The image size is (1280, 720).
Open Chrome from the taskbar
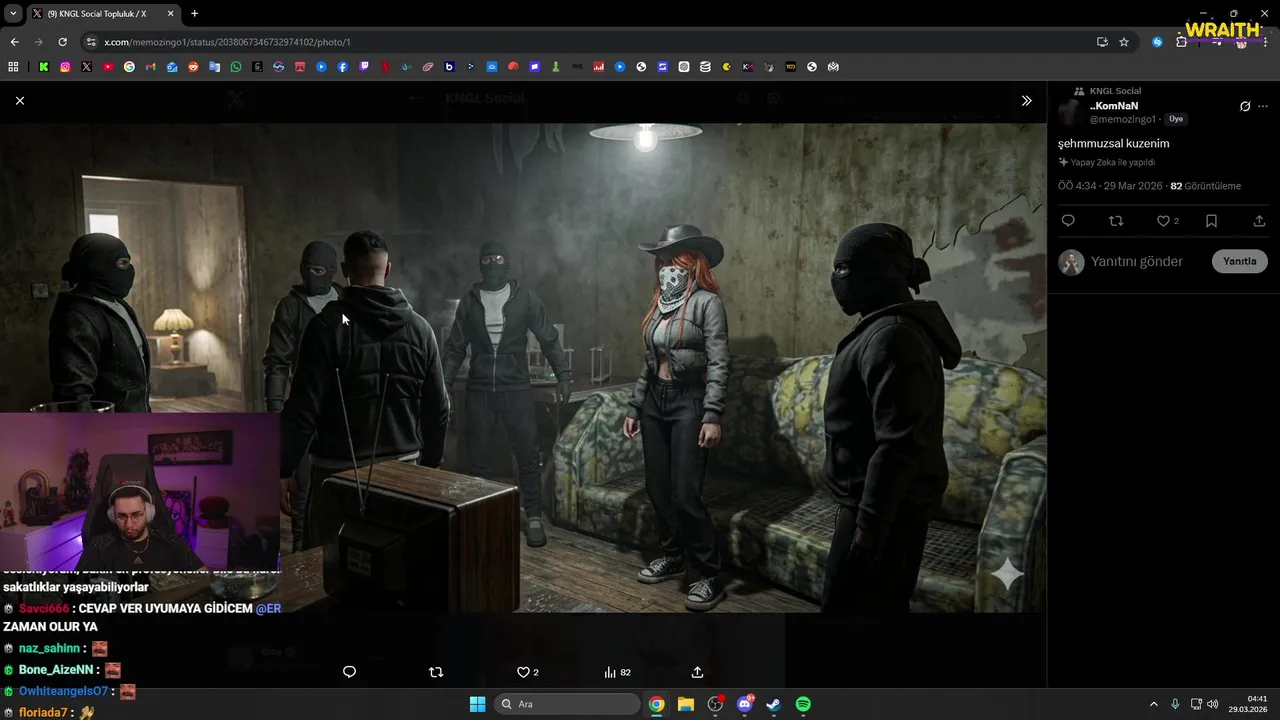point(656,704)
